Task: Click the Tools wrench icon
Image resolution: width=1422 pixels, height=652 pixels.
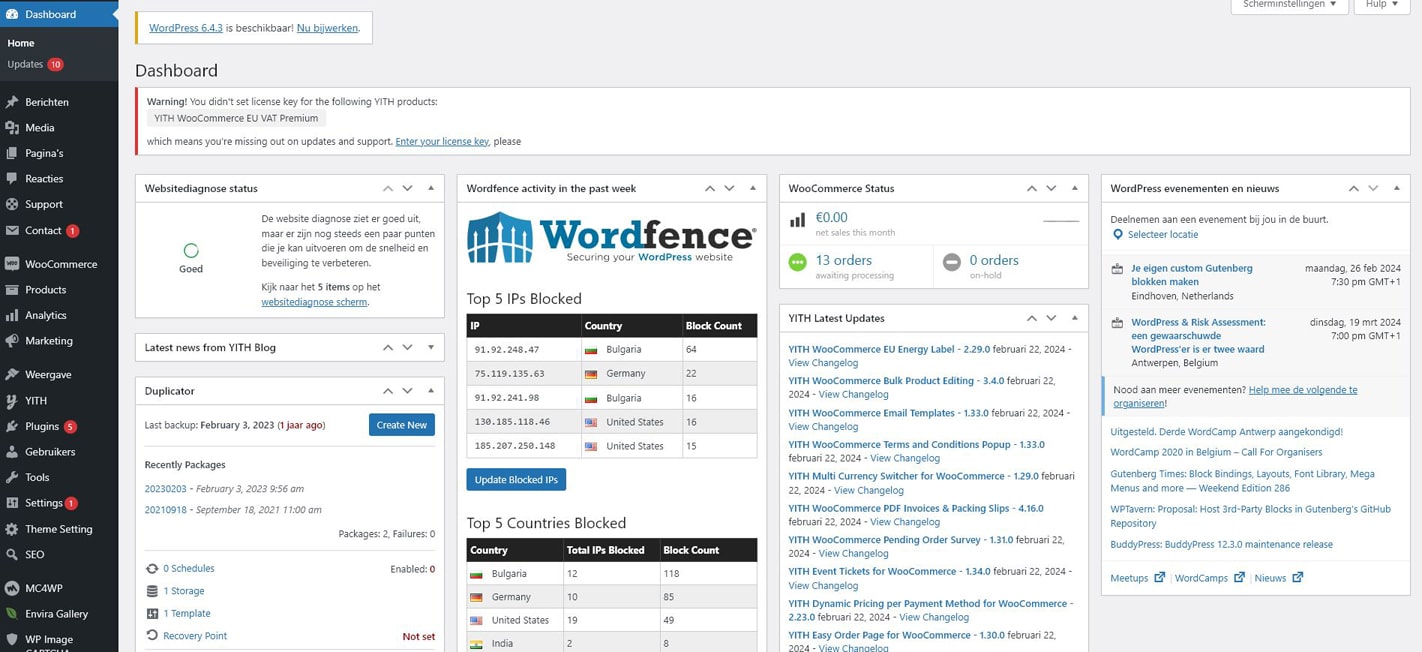Action: 12,478
